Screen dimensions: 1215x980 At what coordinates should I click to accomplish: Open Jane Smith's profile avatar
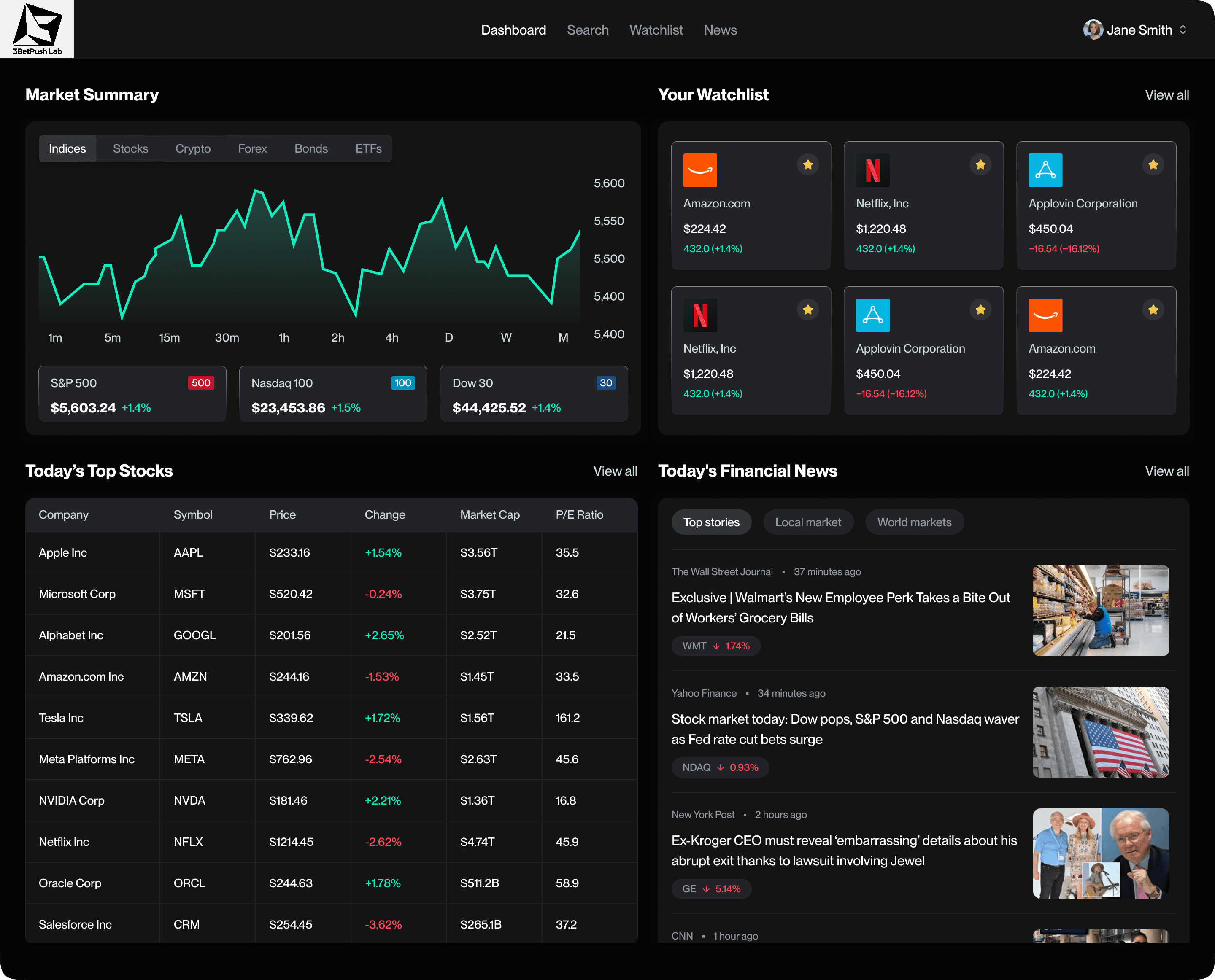[1093, 30]
